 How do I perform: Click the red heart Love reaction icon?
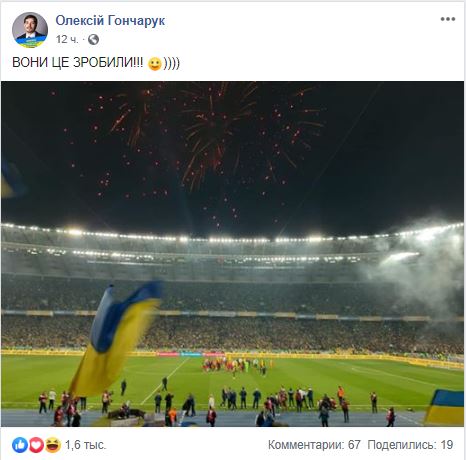point(36,445)
